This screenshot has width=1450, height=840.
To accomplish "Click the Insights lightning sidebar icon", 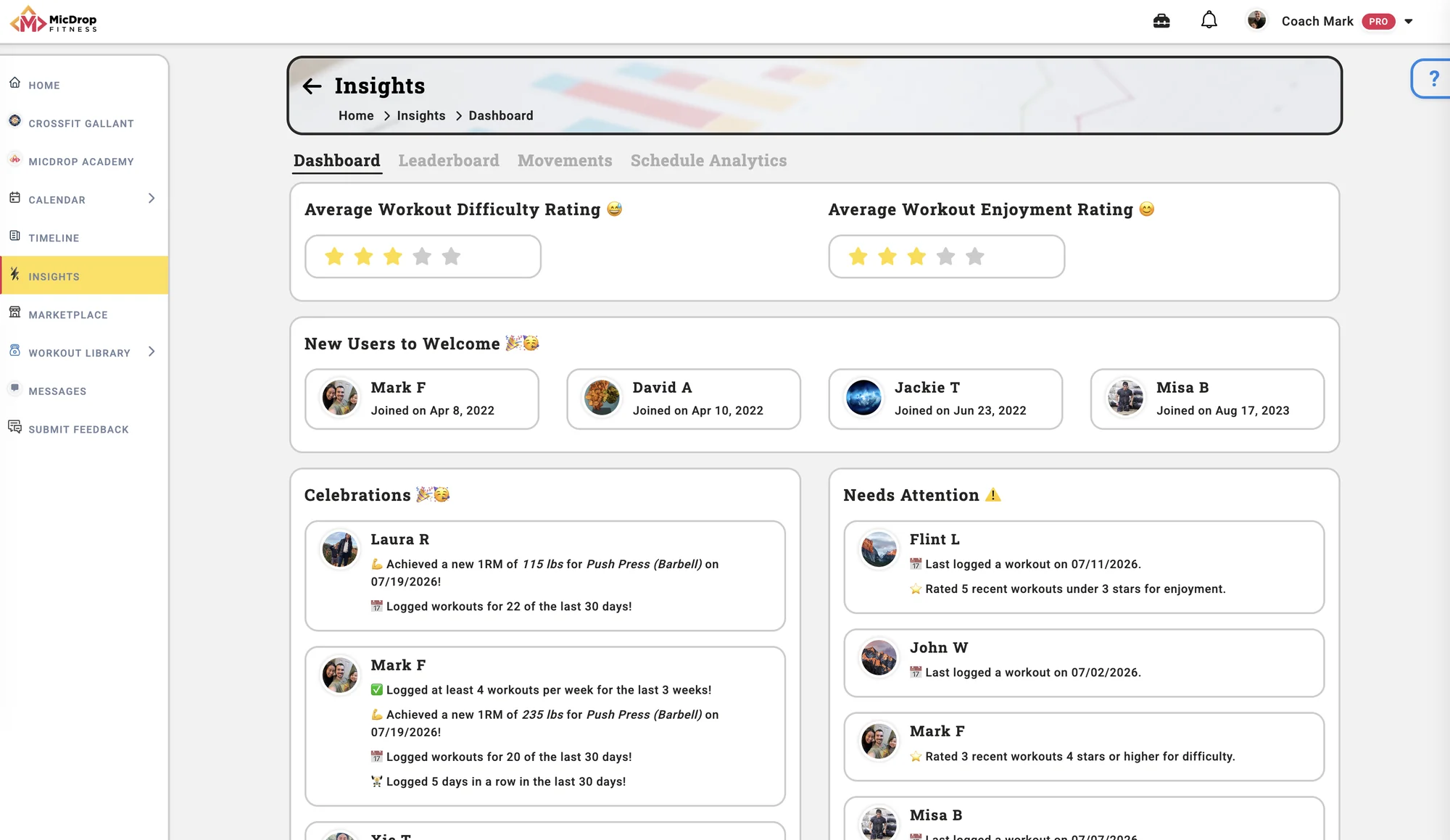I will coord(14,274).
